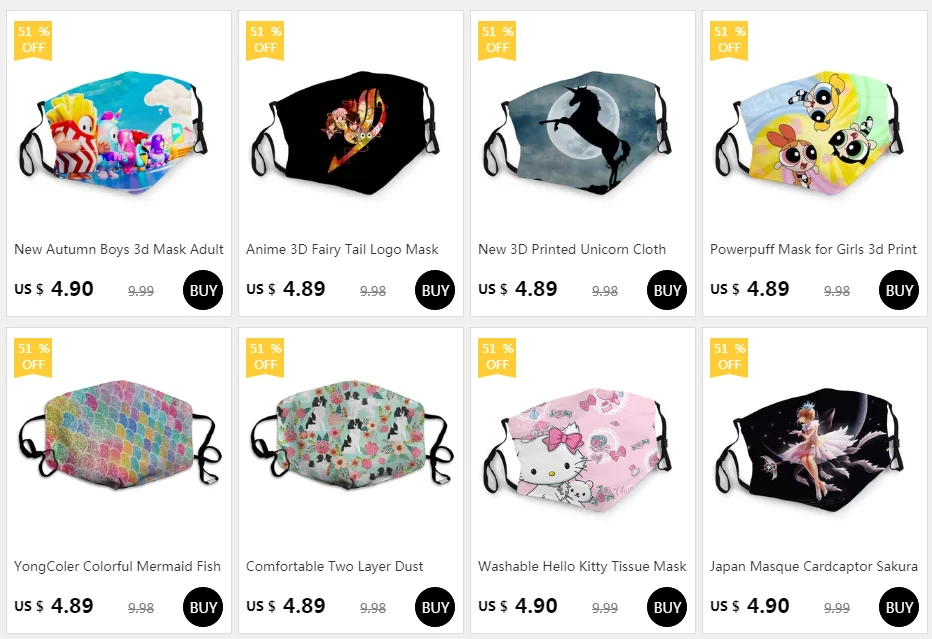Open the 'Anime 3D Fairy Tail Logo Mask' title
This screenshot has height=639, width=932.
[x=342, y=249]
